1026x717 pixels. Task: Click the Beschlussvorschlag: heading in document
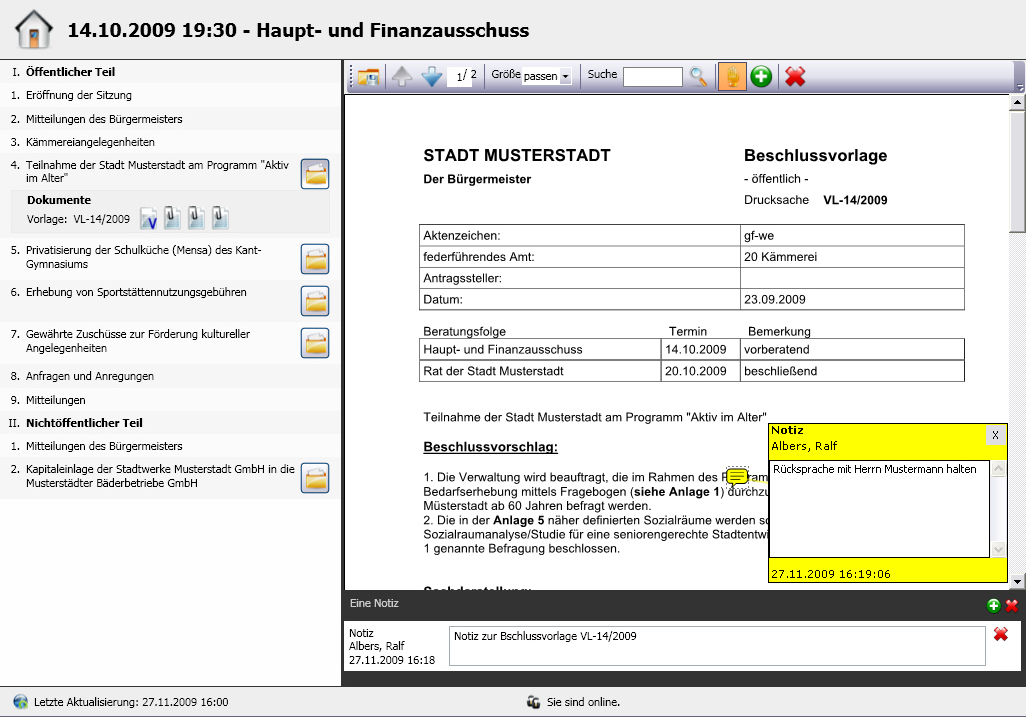coord(490,447)
